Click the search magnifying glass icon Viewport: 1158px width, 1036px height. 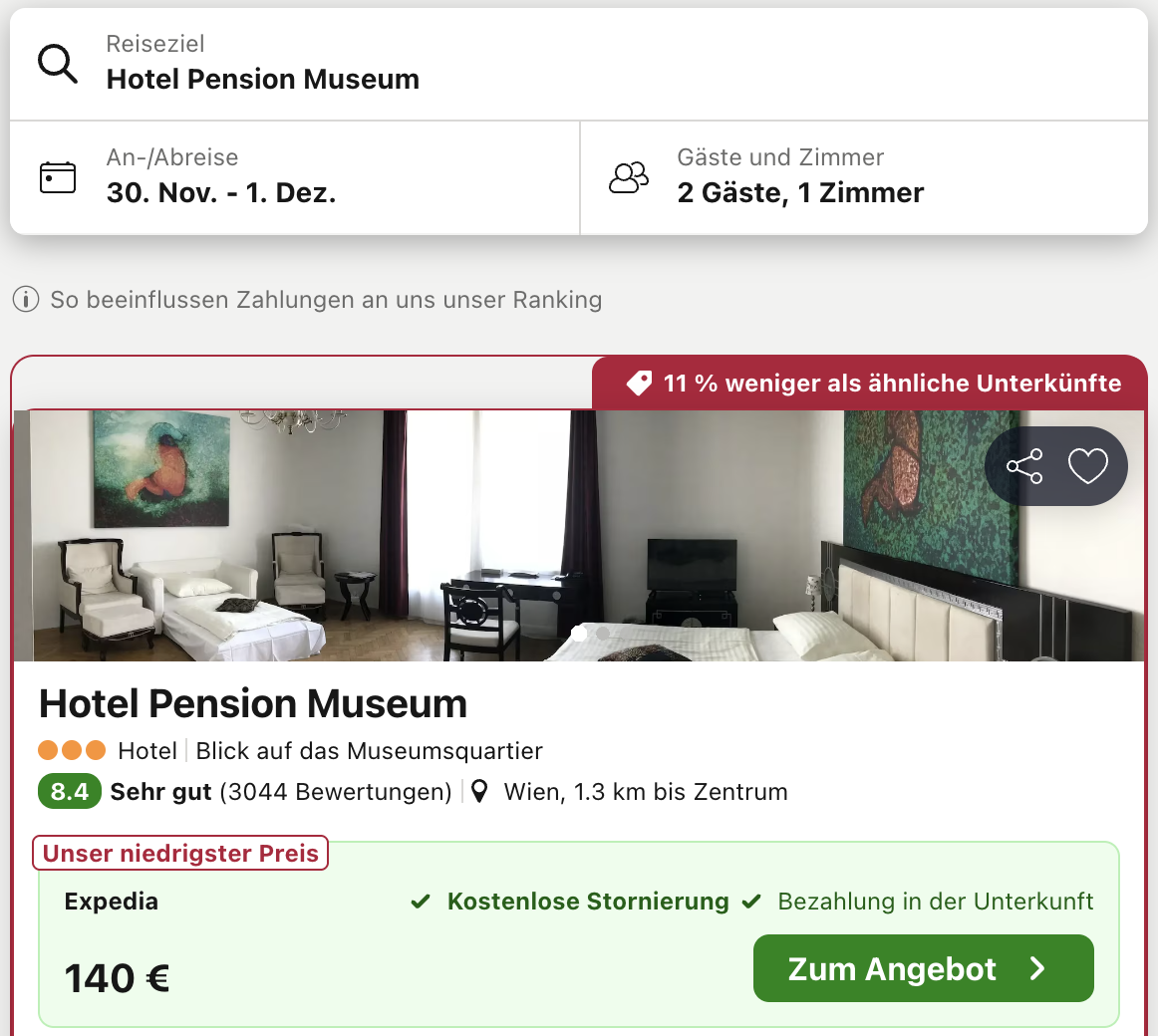[x=58, y=64]
